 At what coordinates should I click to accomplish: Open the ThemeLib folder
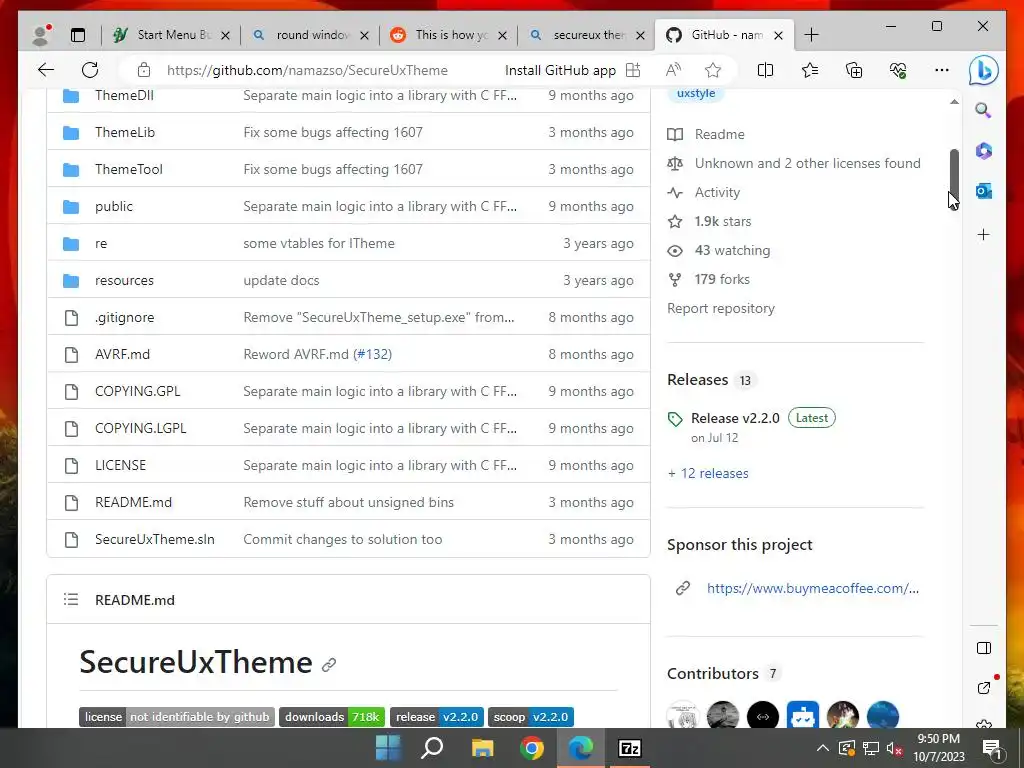(125, 132)
